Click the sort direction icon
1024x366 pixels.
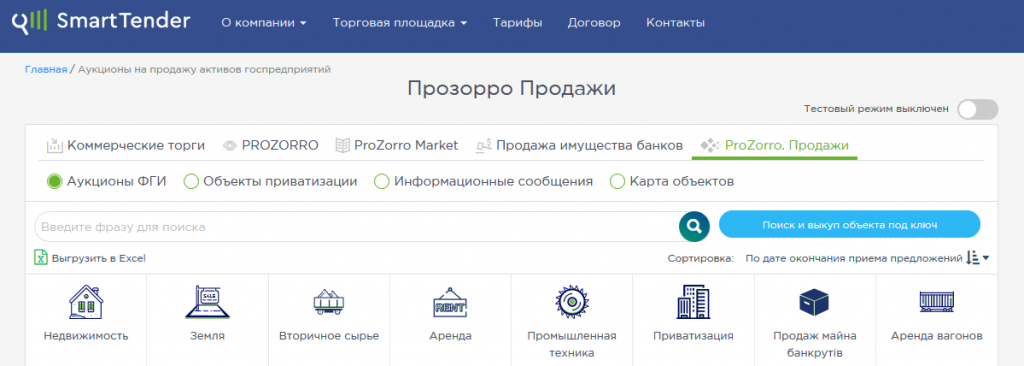973,259
